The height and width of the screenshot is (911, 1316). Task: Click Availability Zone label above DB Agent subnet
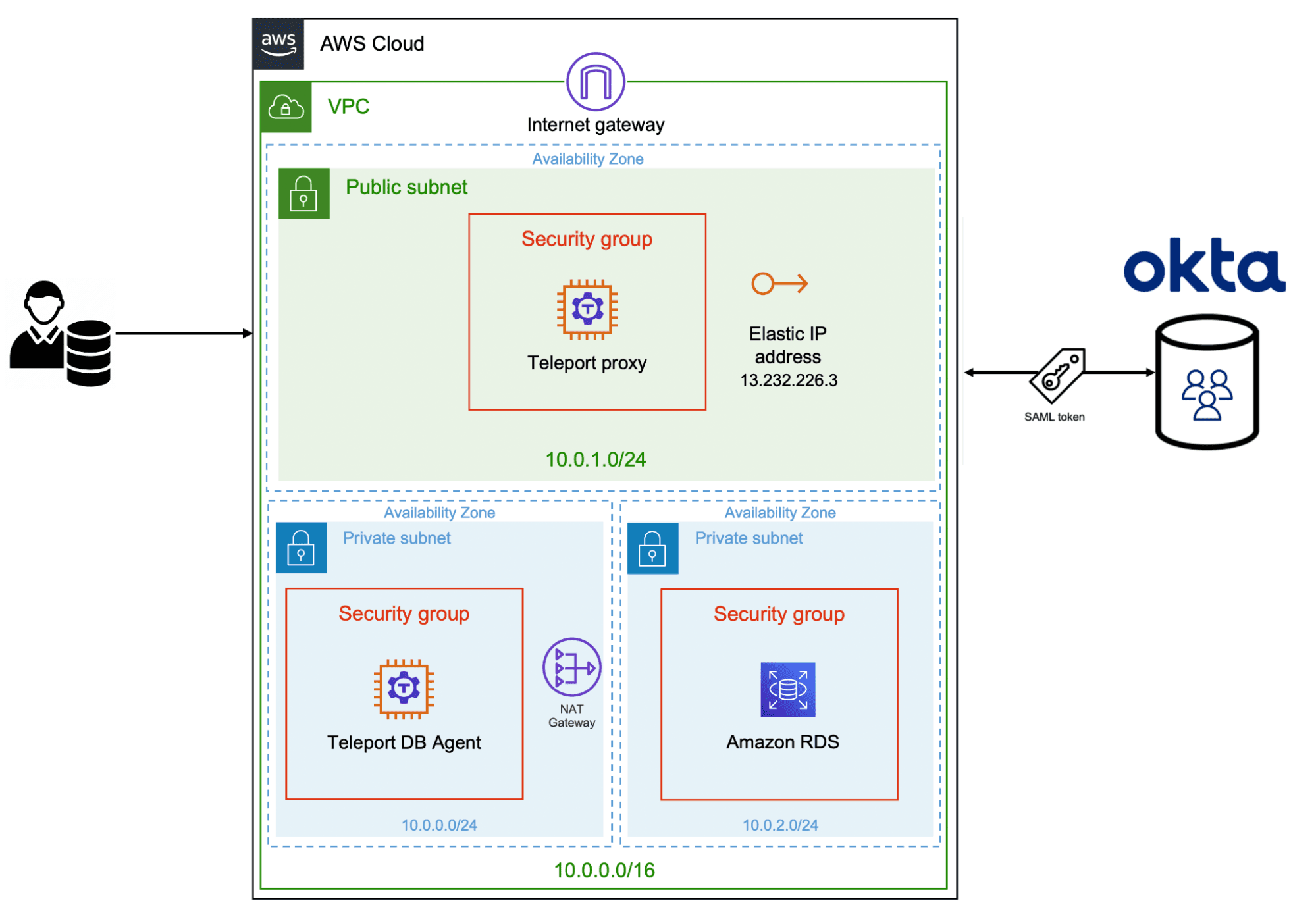click(x=439, y=512)
